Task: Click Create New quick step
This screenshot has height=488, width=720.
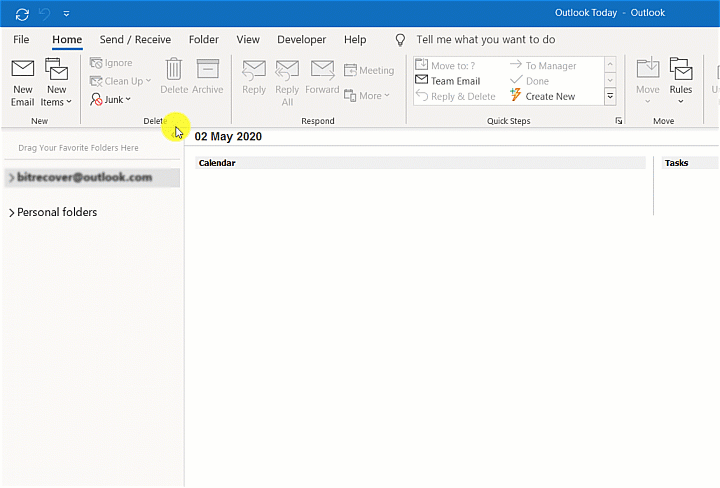Action: click(x=542, y=96)
